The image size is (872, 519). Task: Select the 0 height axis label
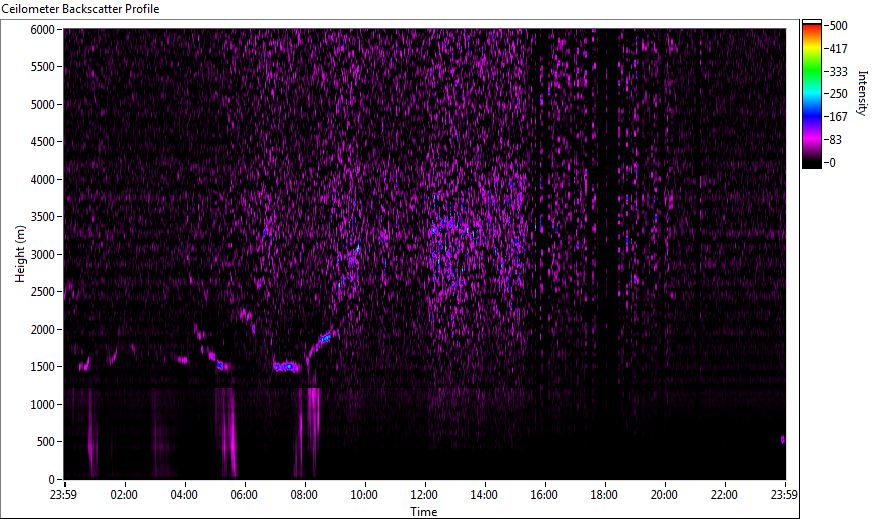tap(52, 480)
